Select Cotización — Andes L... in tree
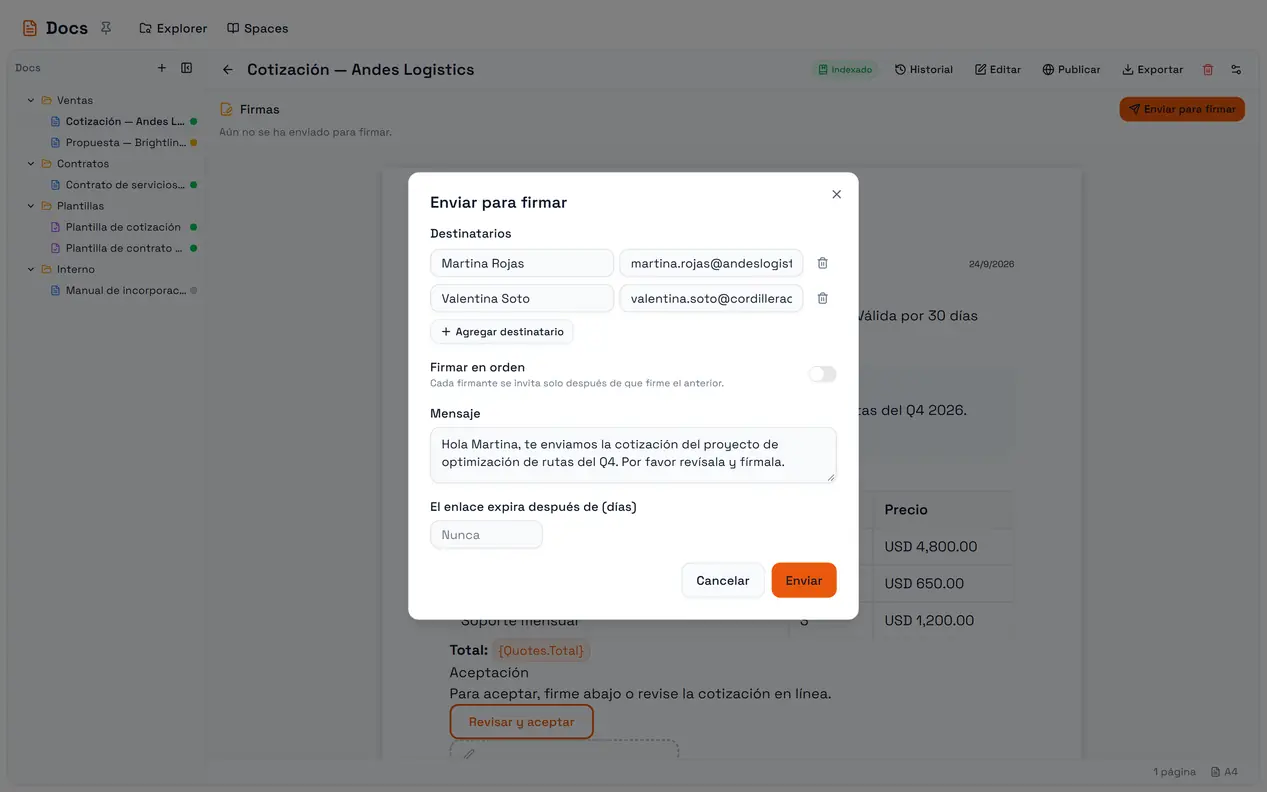 (124, 122)
